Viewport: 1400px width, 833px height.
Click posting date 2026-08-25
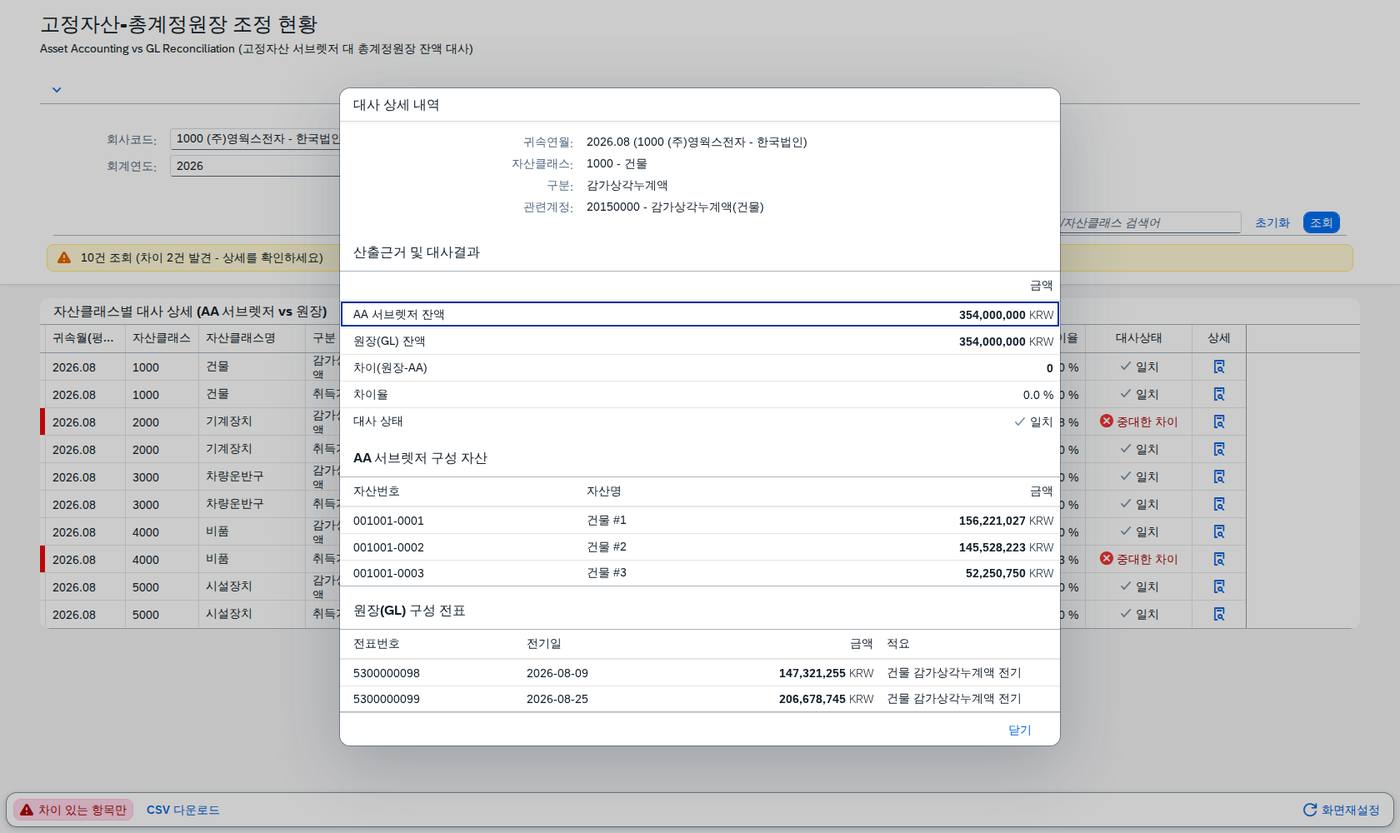557,699
